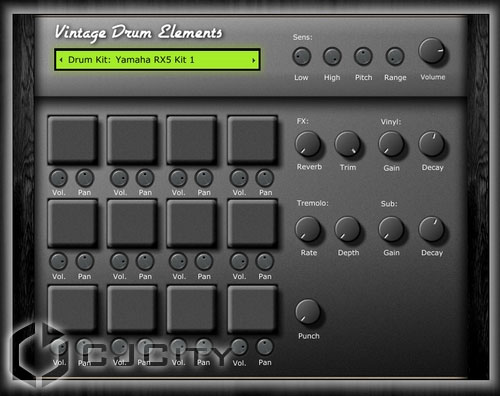The image size is (500, 396).
Task: Click Vol. knob under third bottom-row pad
Action: [x=178, y=347]
